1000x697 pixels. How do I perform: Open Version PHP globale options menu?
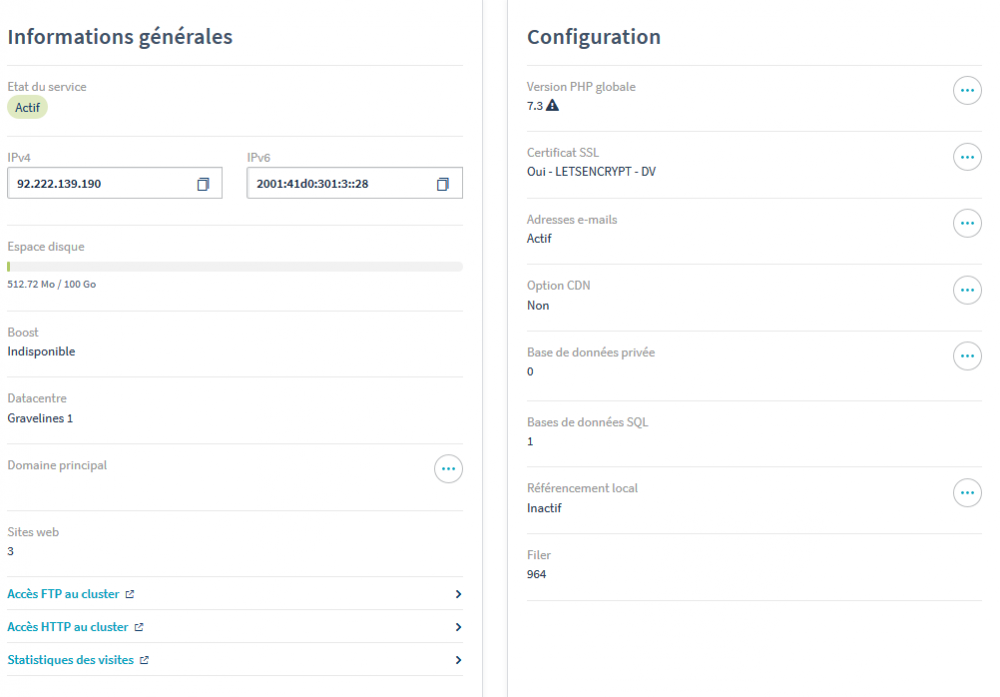point(967,91)
